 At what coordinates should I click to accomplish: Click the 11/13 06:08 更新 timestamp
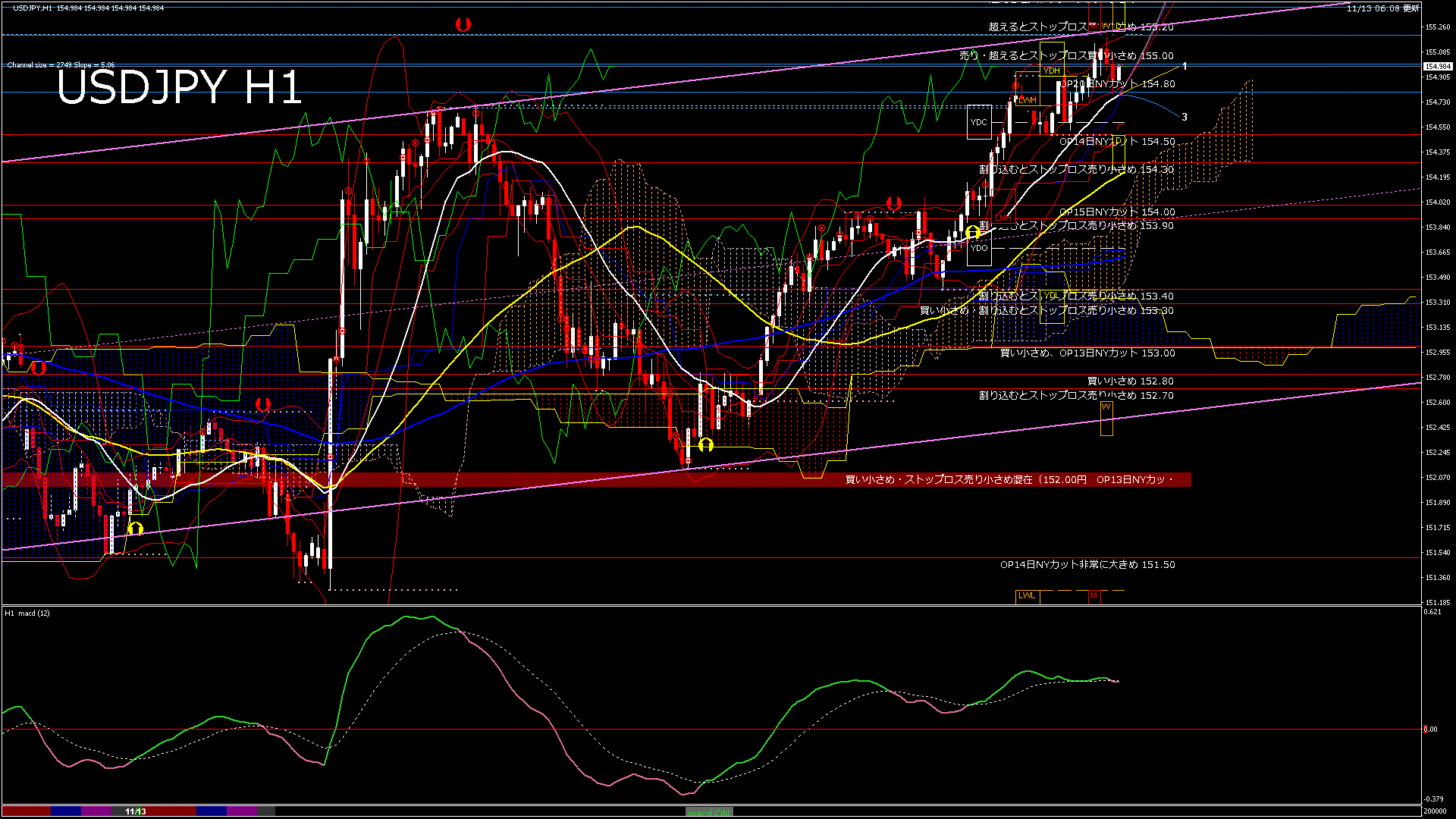click(1382, 8)
